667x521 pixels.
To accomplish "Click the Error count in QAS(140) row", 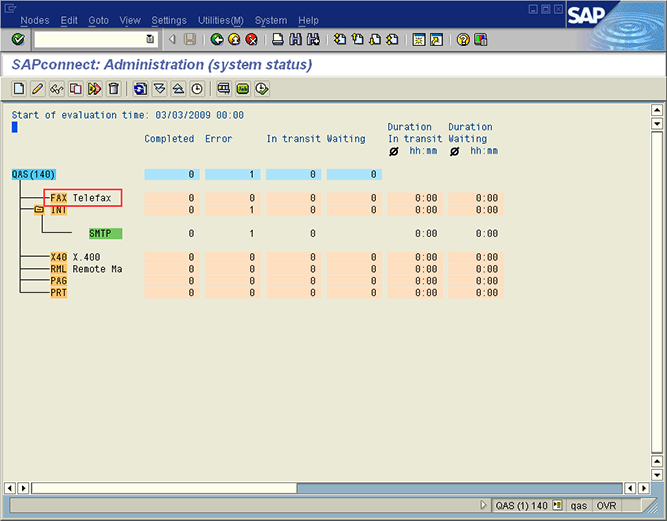I will 233,174.
